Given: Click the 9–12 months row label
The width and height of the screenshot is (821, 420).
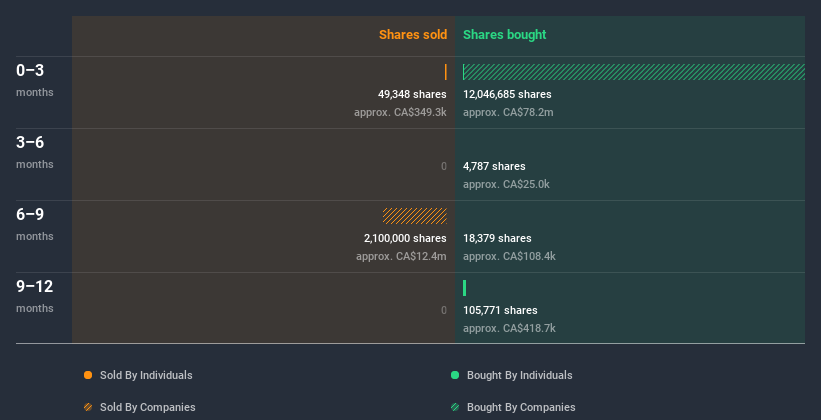Looking at the screenshot, I should pyautogui.click(x=35, y=296).
